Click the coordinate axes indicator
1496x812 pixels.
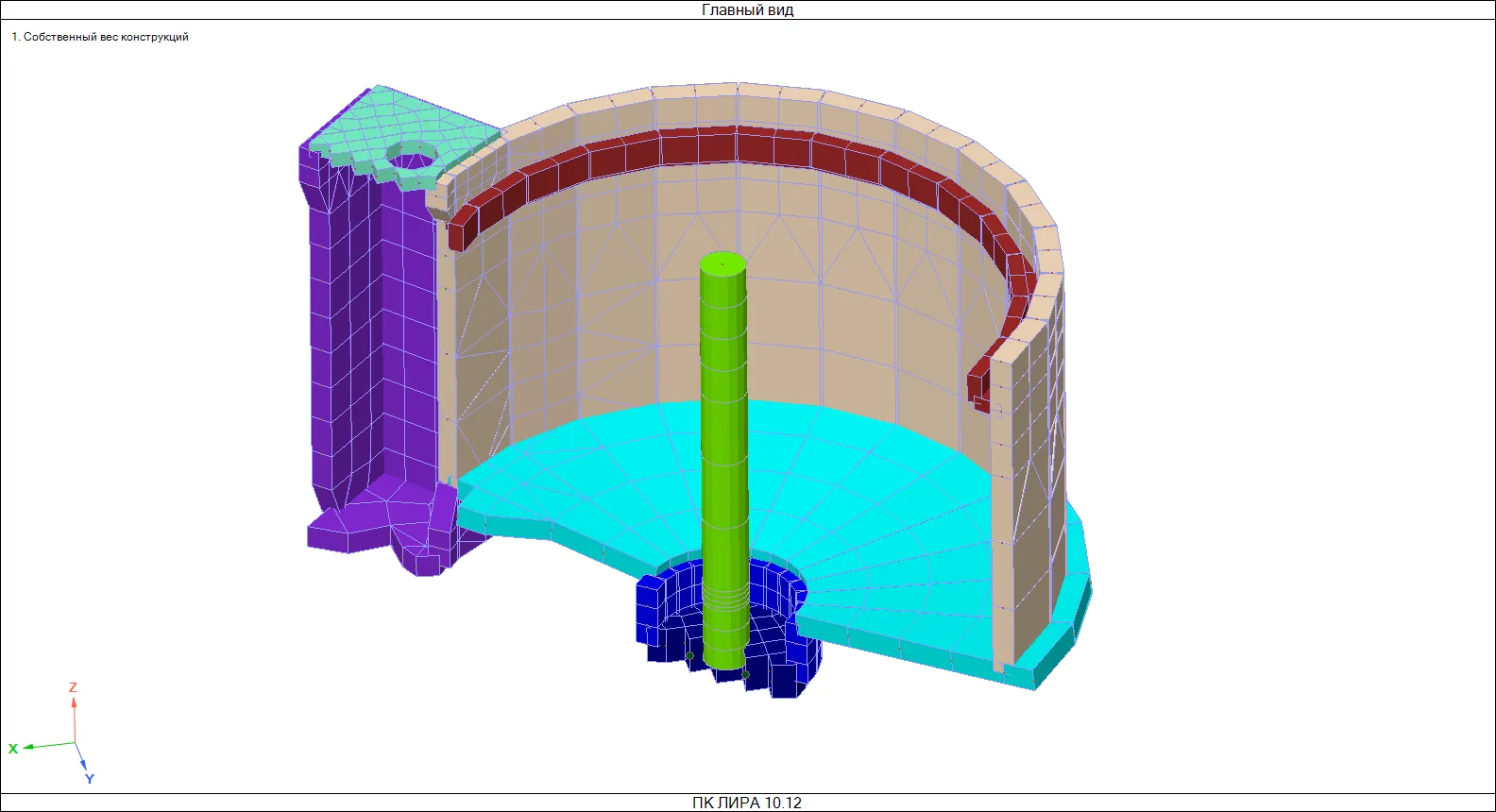click(x=52, y=734)
